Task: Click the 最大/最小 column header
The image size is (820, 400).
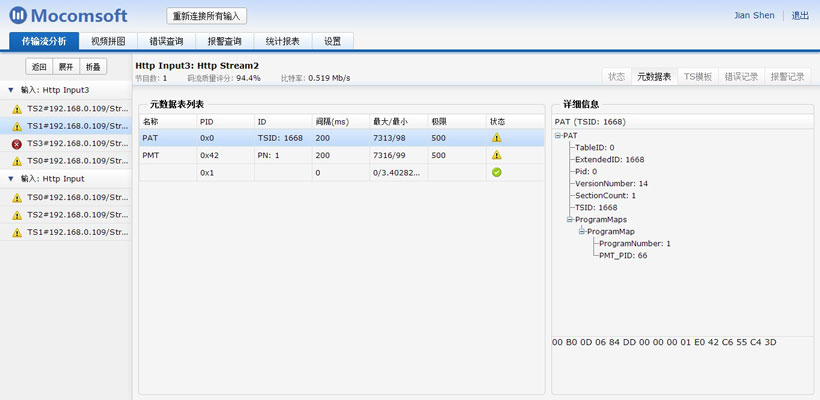Action: point(398,121)
